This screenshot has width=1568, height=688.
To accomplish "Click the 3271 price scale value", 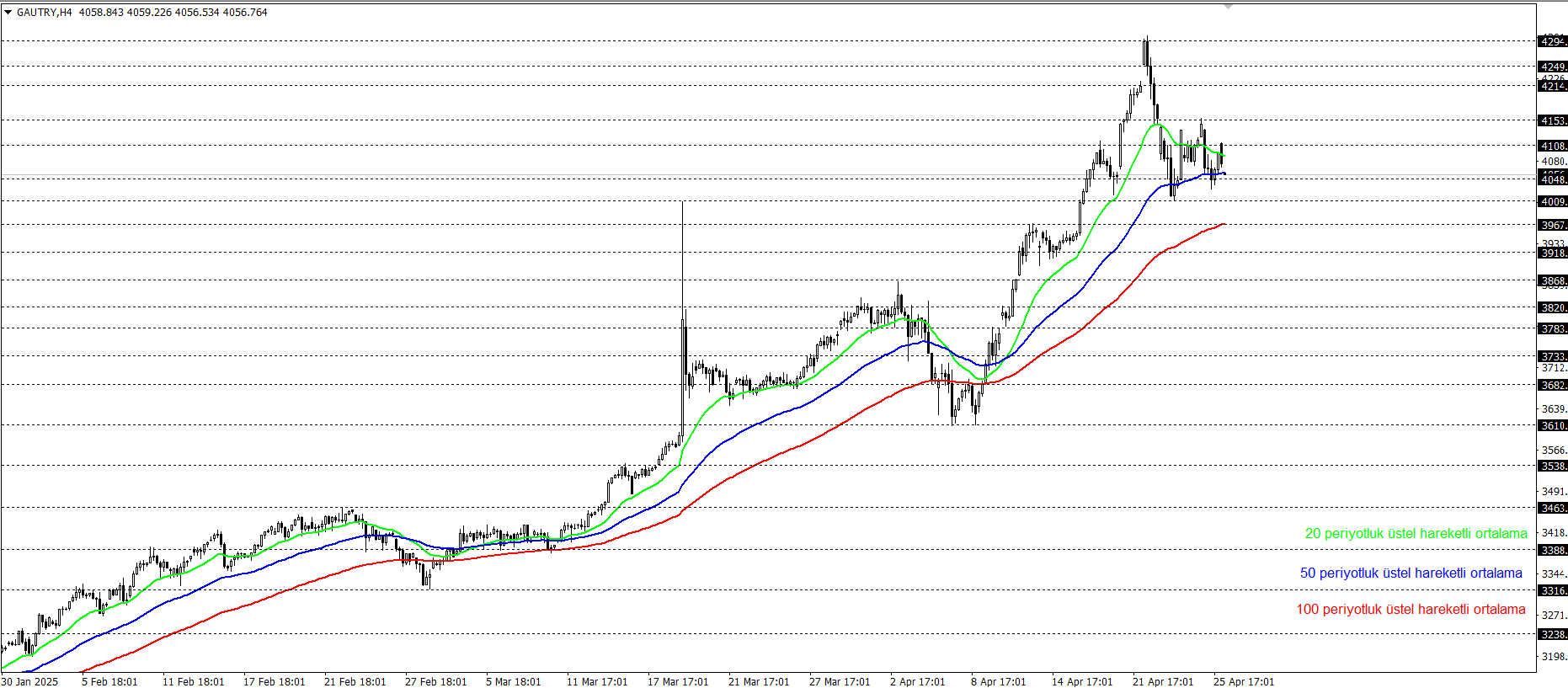I will coord(1554,616).
